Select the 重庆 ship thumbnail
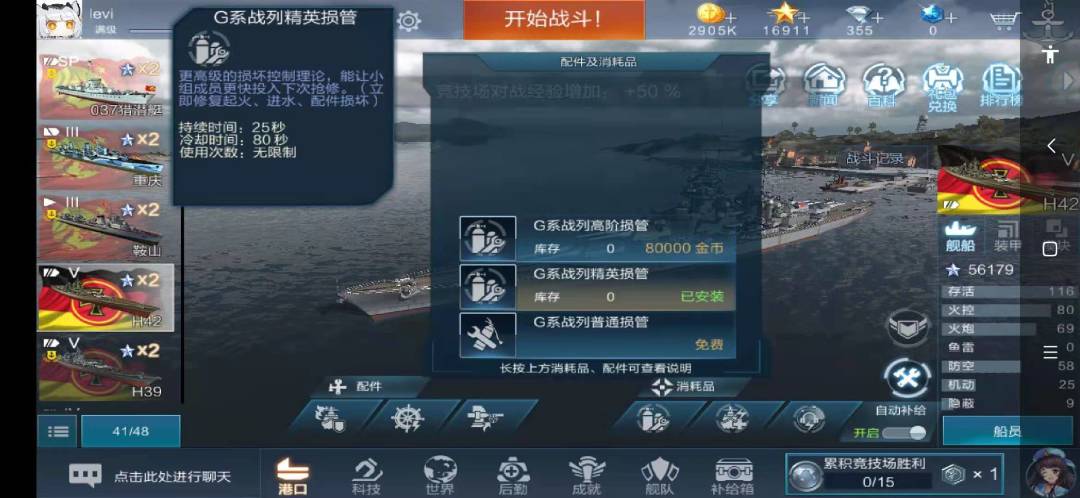The width and height of the screenshot is (1080, 498). (x=107, y=158)
